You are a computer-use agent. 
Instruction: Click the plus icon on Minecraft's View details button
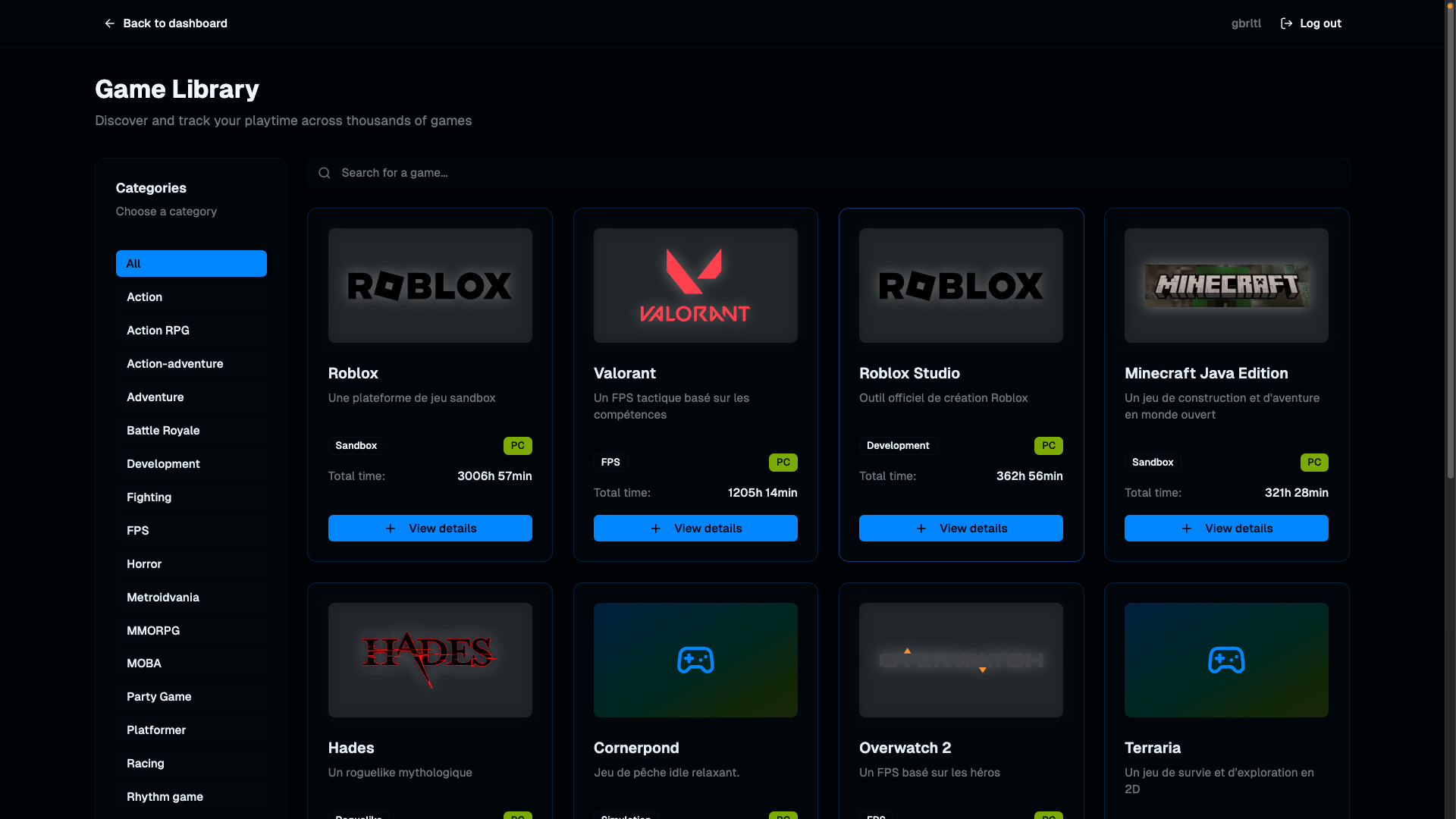pos(1188,528)
